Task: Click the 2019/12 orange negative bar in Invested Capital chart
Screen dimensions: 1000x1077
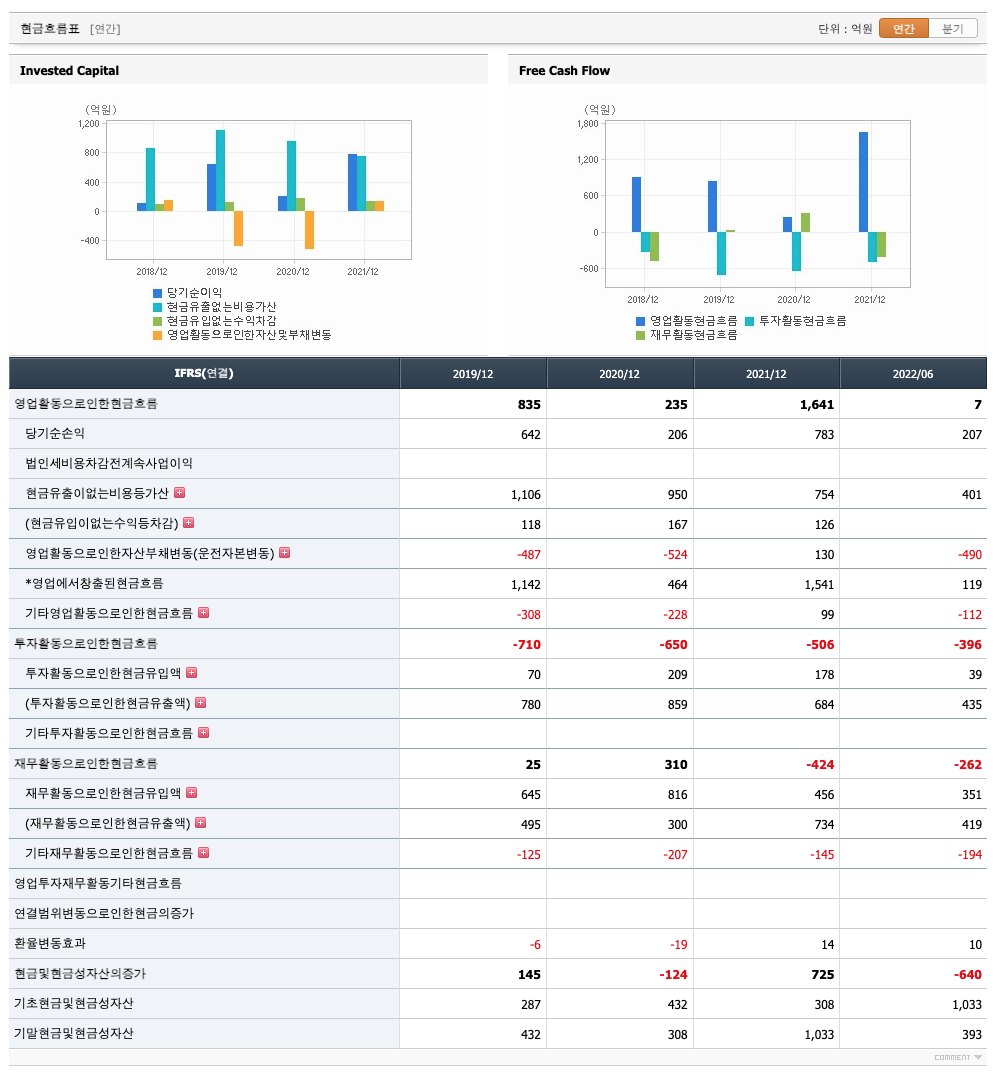Action: pyautogui.click(x=238, y=228)
